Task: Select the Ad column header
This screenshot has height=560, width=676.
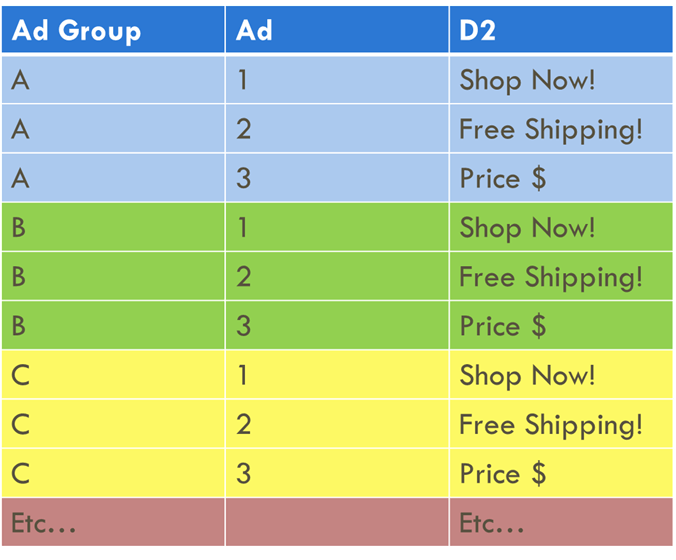Action: point(255,30)
